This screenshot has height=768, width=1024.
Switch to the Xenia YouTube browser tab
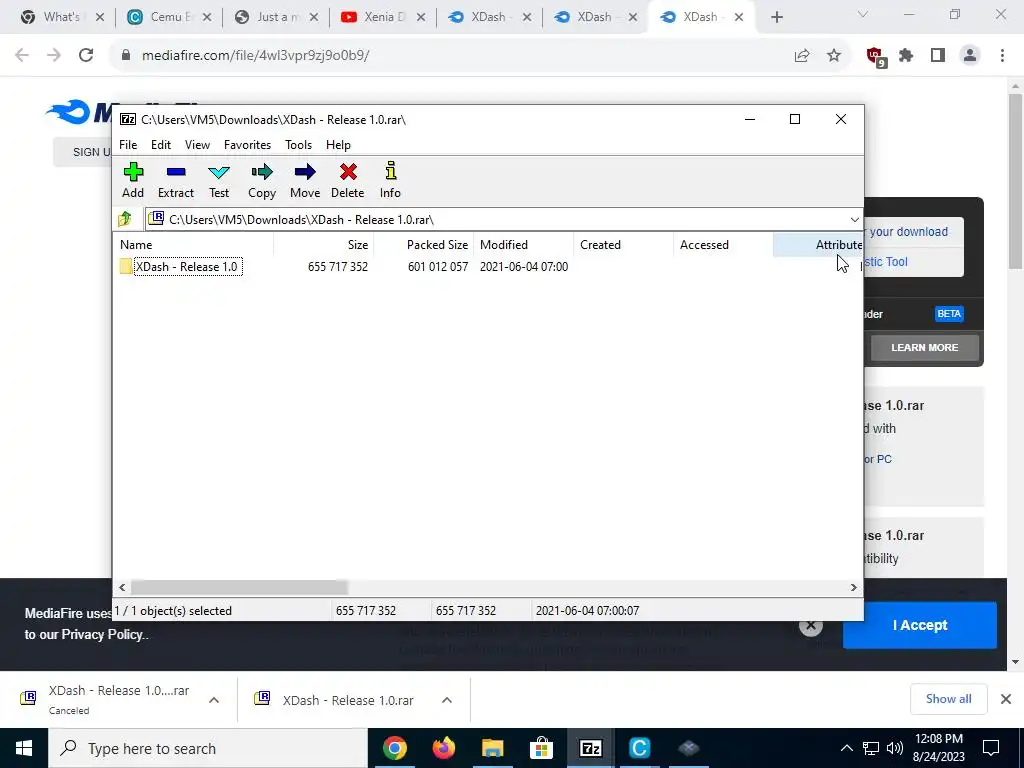383,17
